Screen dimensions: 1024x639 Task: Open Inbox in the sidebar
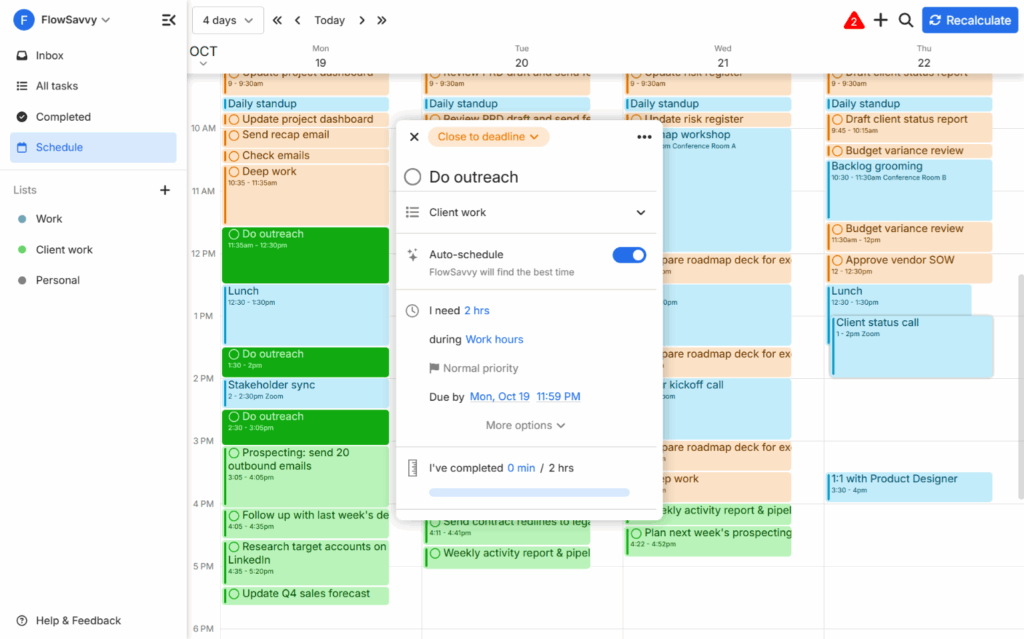pos(93,56)
